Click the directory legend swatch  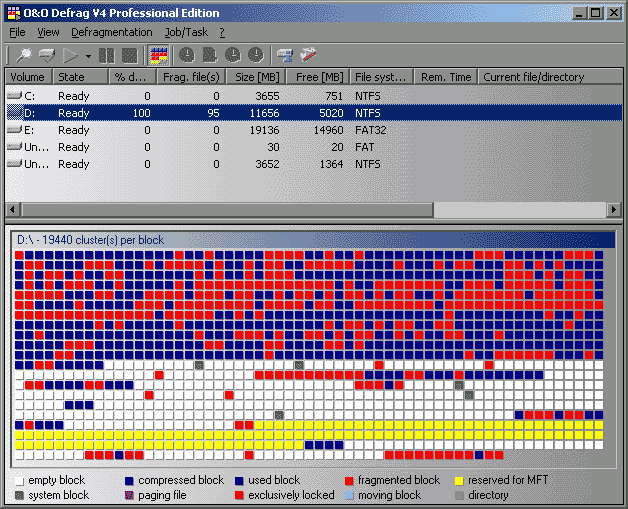459,495
